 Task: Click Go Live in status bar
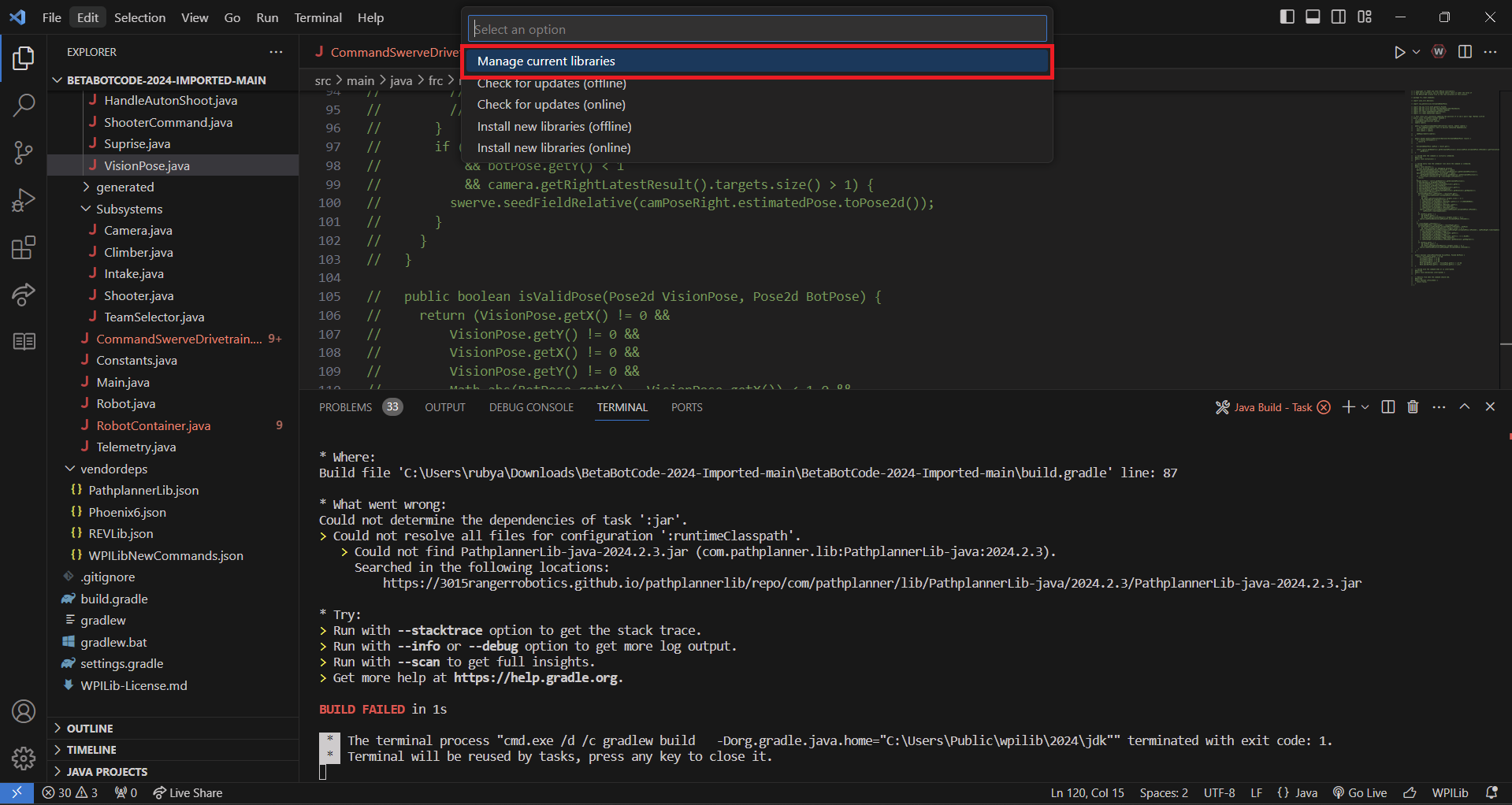(x=1360, y=793)
